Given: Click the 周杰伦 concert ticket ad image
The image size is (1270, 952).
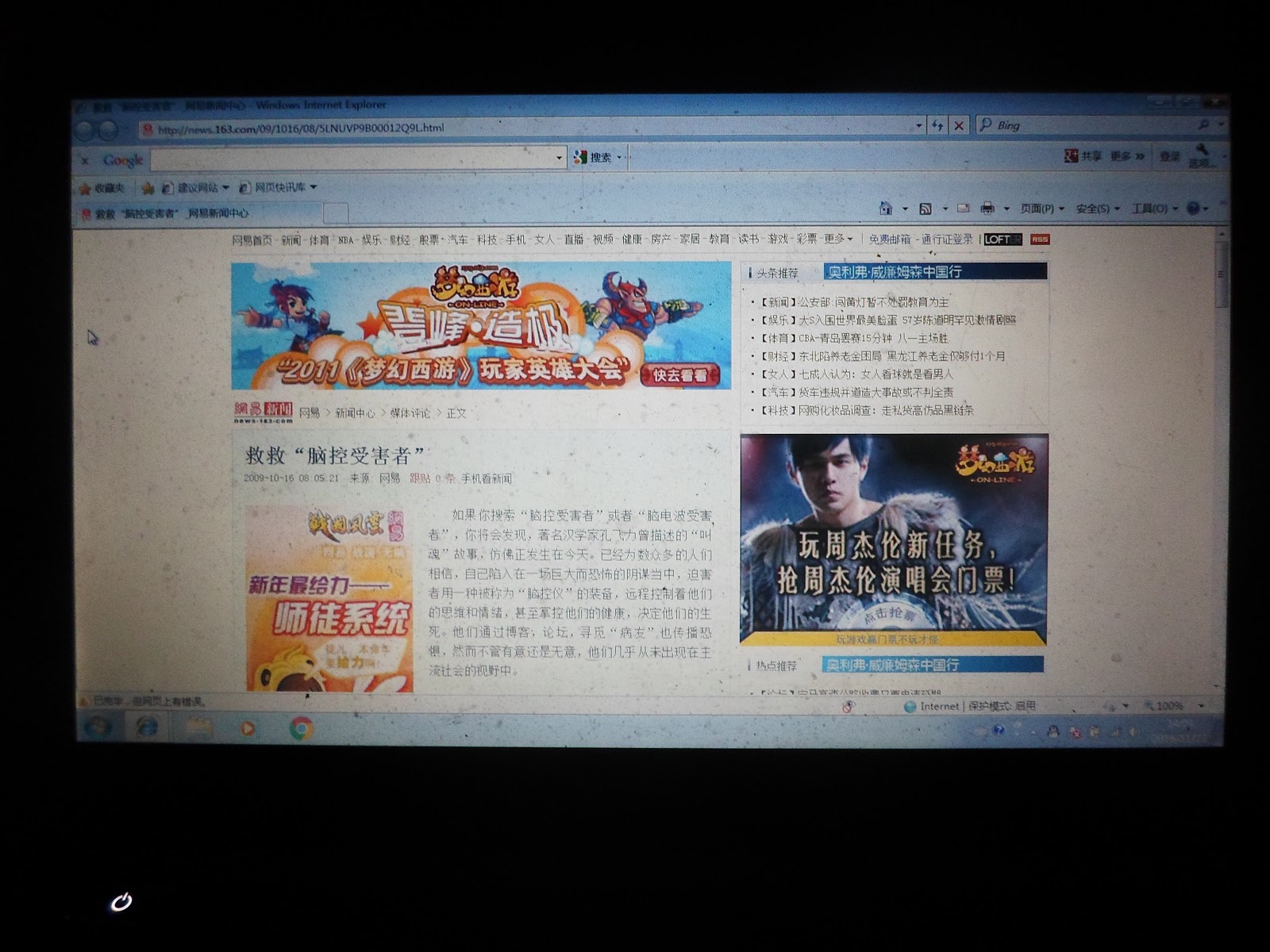Looking at the screenshot, I should coord(894,539).
